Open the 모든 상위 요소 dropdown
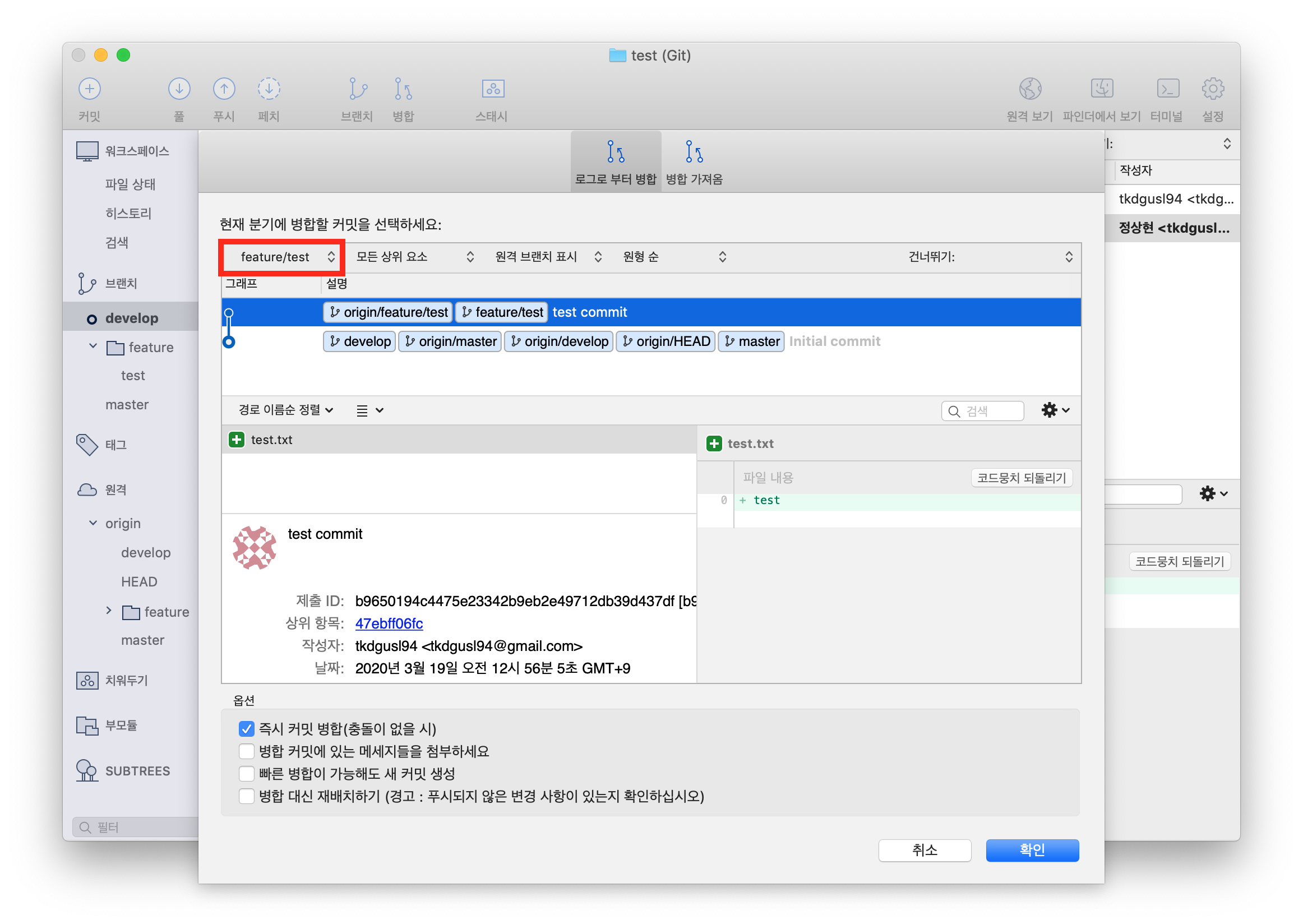This screenshot has height=924, width=1303. 414,257
